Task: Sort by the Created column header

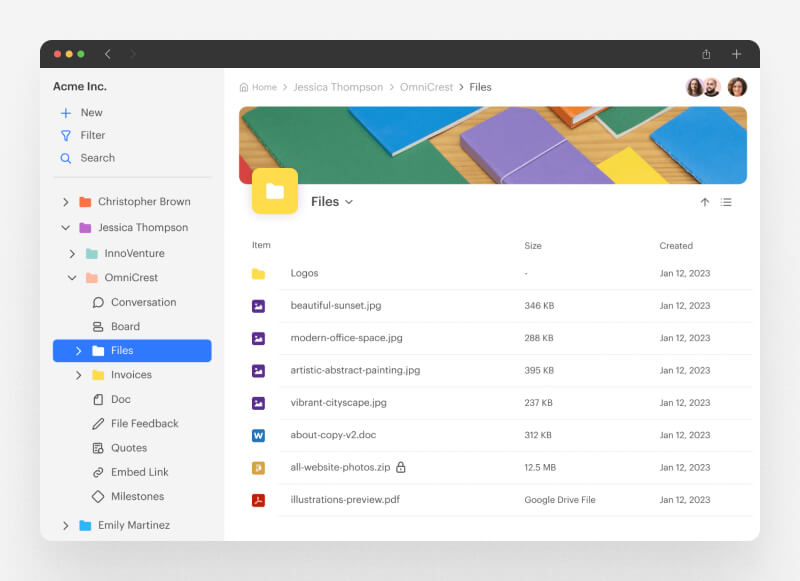Action: tap(676, 246)
